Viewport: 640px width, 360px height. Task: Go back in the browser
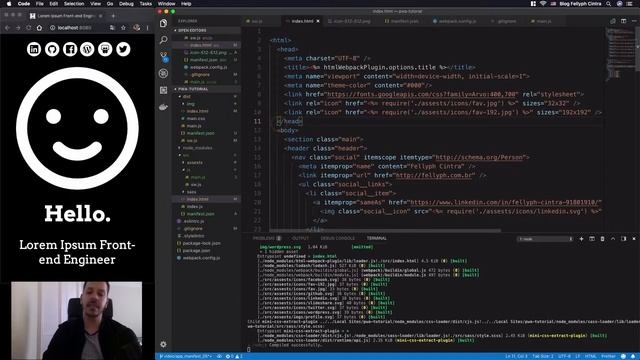(x=7, y=28)
